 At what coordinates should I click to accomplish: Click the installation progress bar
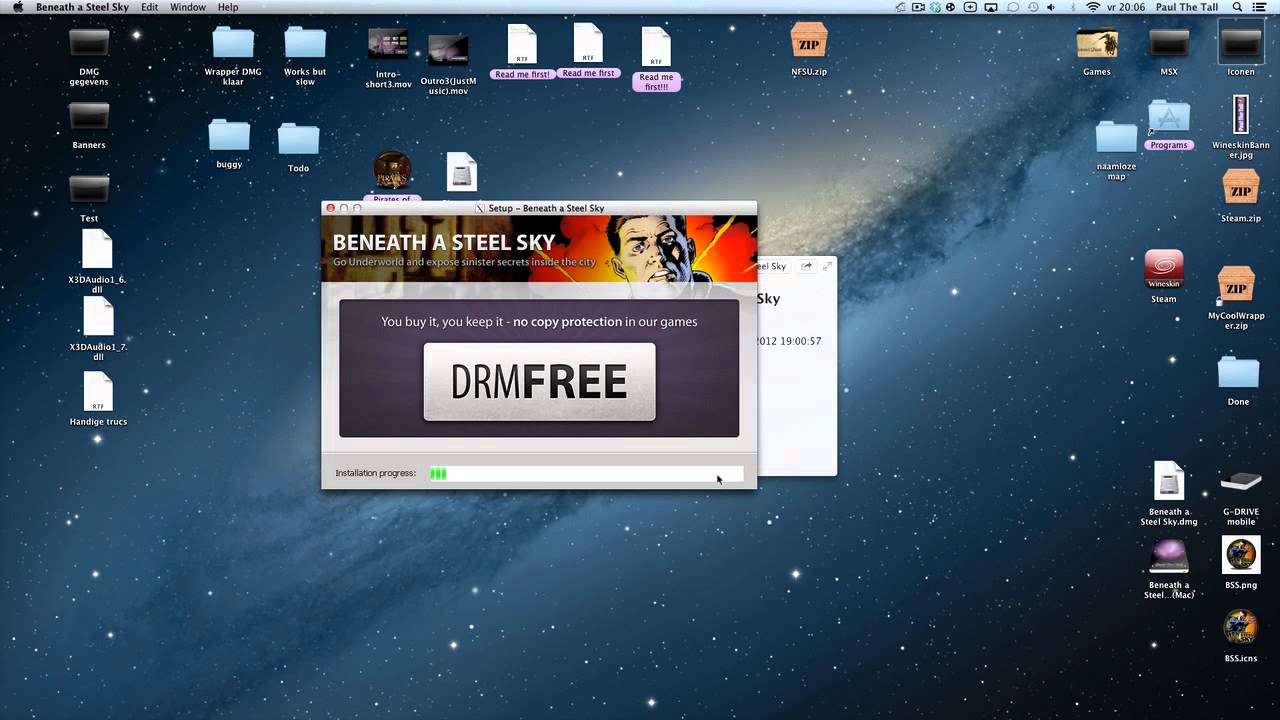point(585,473)
